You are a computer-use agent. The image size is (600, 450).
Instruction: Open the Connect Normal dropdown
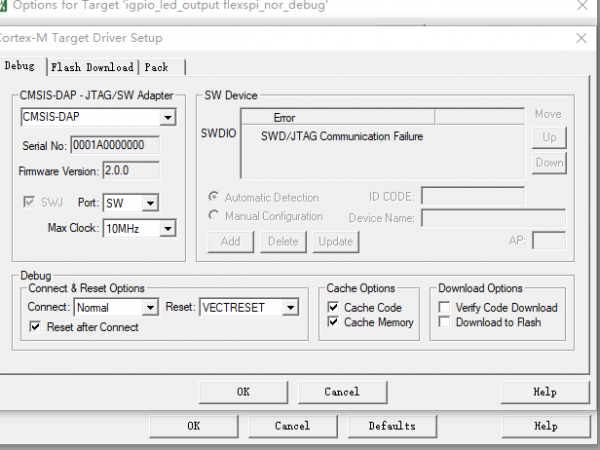(x=150, y=307)
